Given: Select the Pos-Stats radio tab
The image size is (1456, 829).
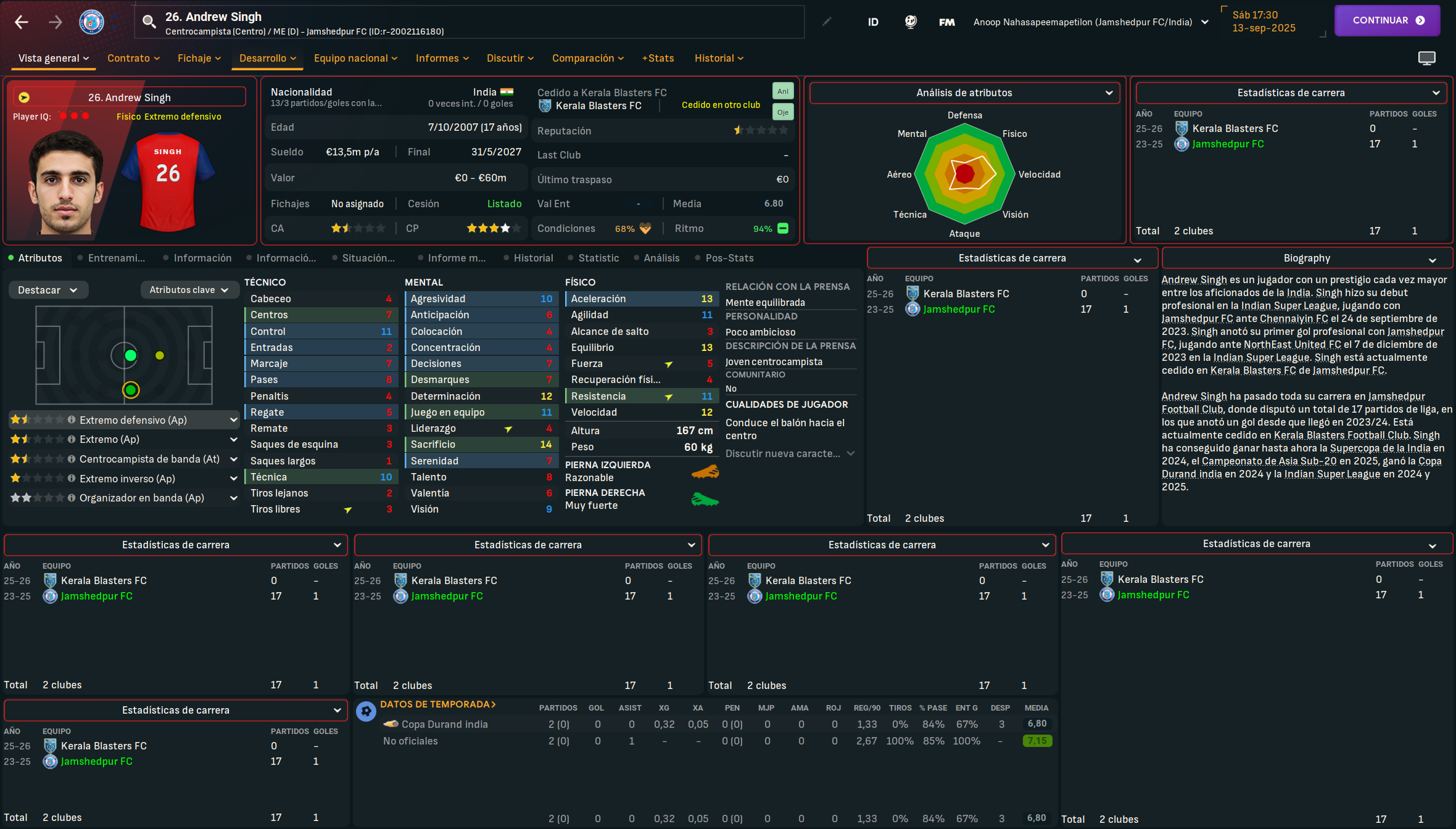Looking at the screenshot, I should tap(724, 258).
